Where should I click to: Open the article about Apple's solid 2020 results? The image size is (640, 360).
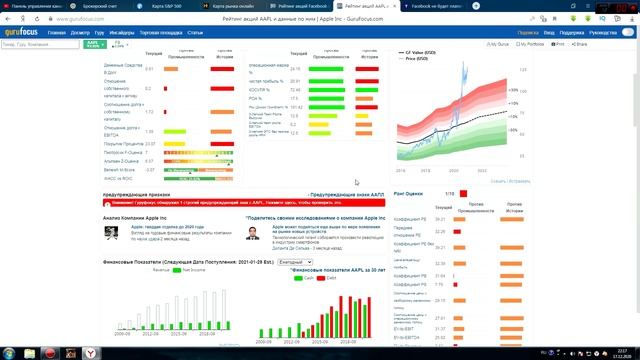pyautogui.click(x=167, y=227)
